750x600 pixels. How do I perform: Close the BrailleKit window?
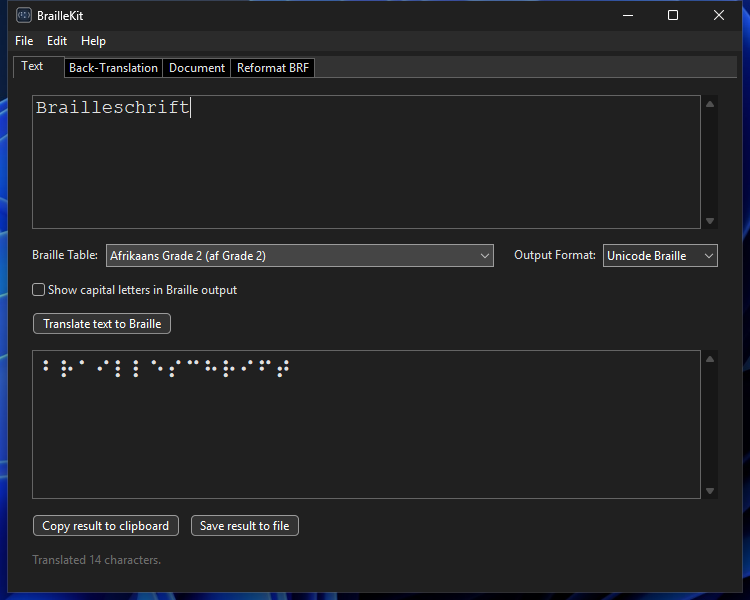point(718,15)
